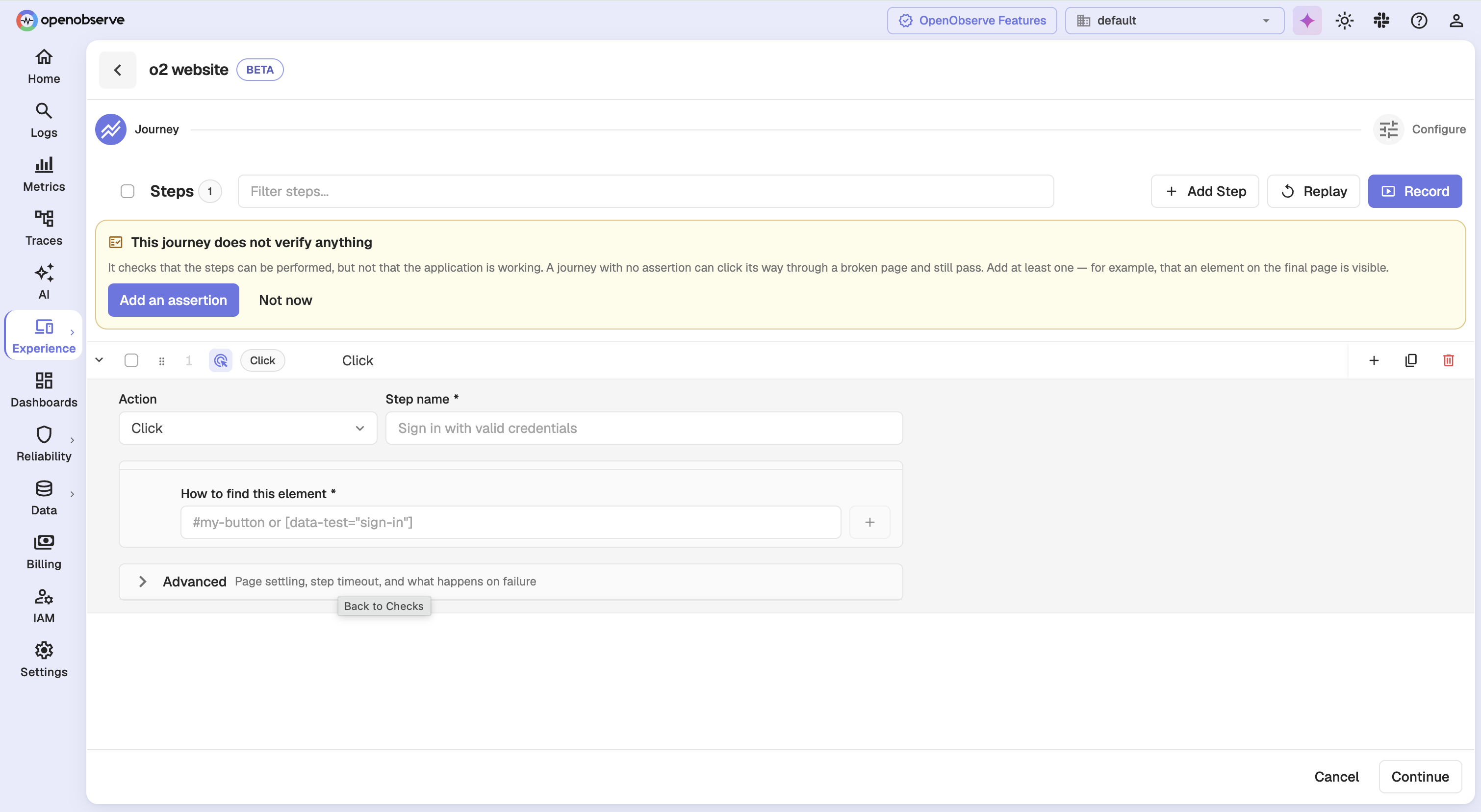Click the warning heading about journey verification
1481x812 pixels.
click(251, 243)
